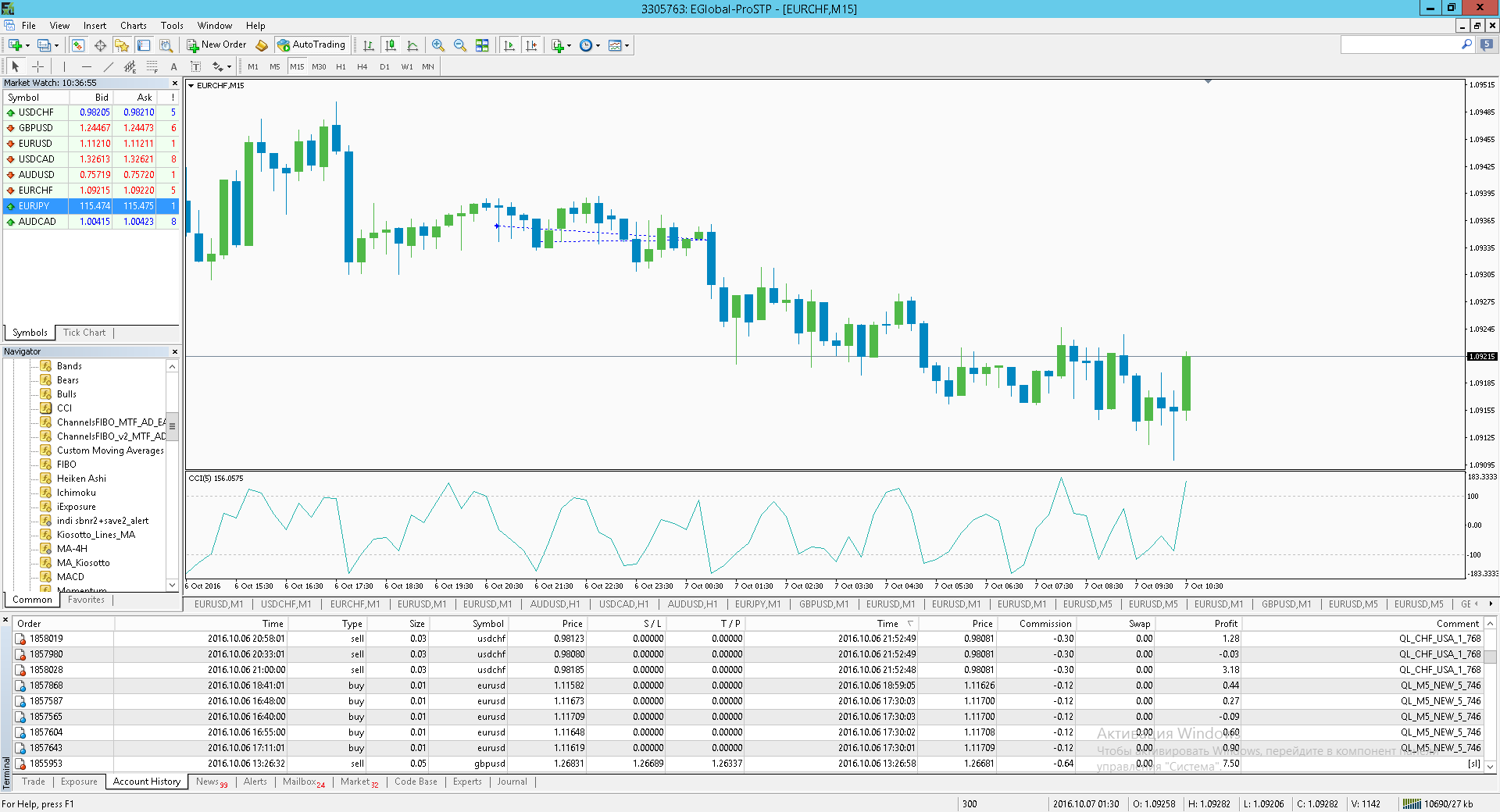Open the chart templates dropdown arrow
This screenshot has width=1500, height=812.
(x=627, y=45)
